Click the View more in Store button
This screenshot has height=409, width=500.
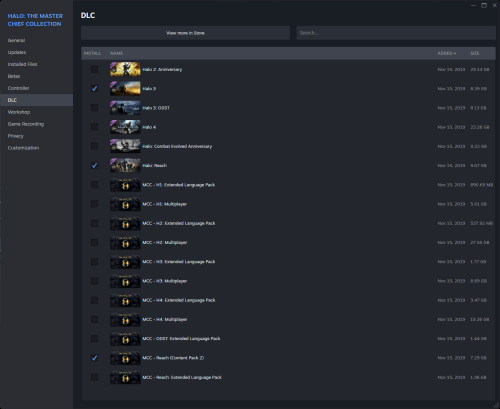point(185,33)
